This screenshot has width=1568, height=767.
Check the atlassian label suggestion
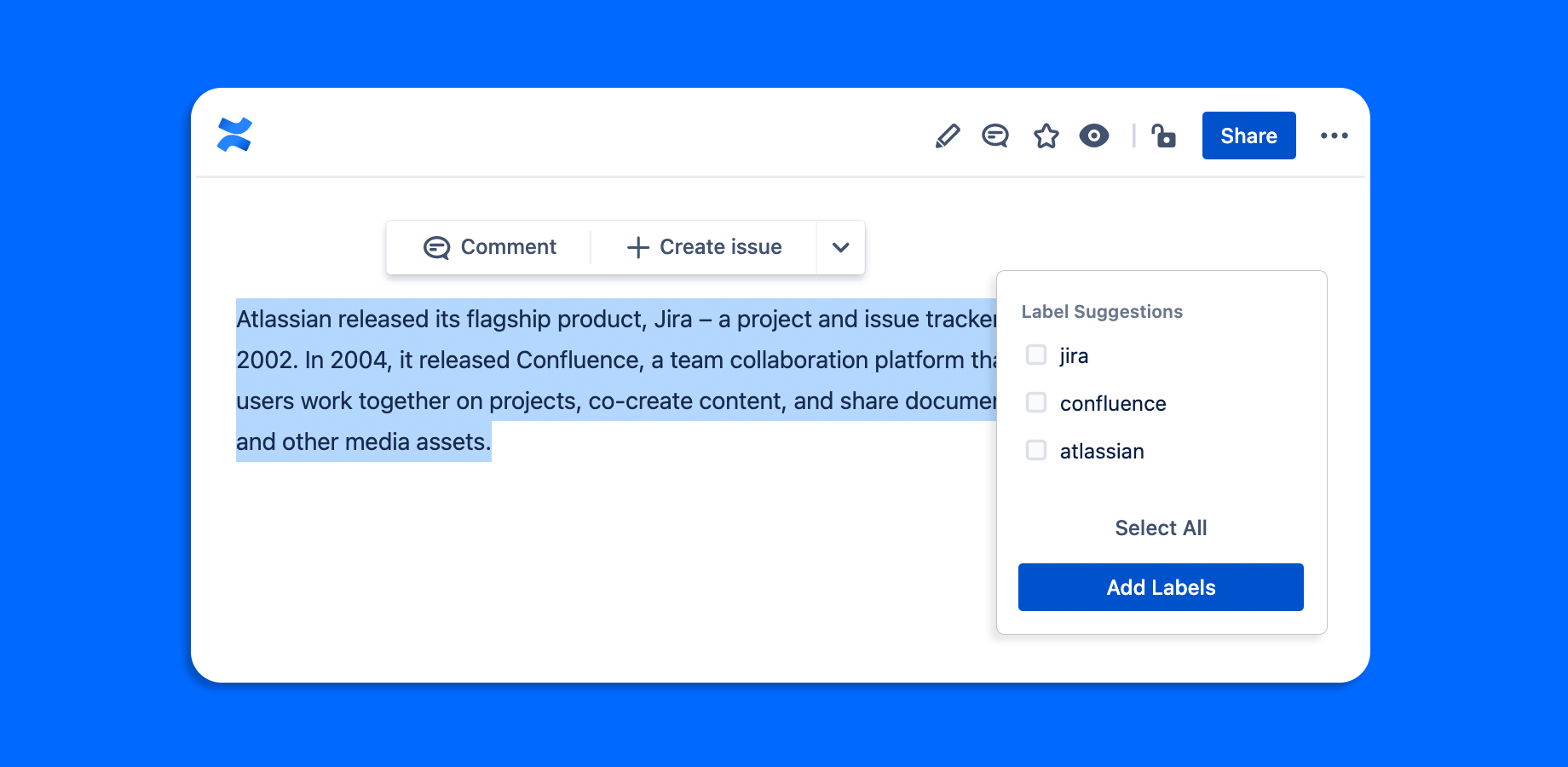click(1036, 450)
